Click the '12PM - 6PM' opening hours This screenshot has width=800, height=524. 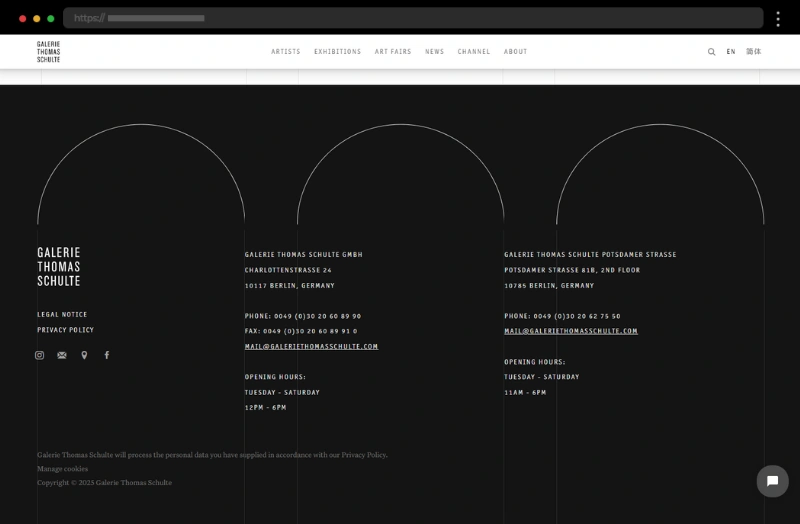(265, 408)
